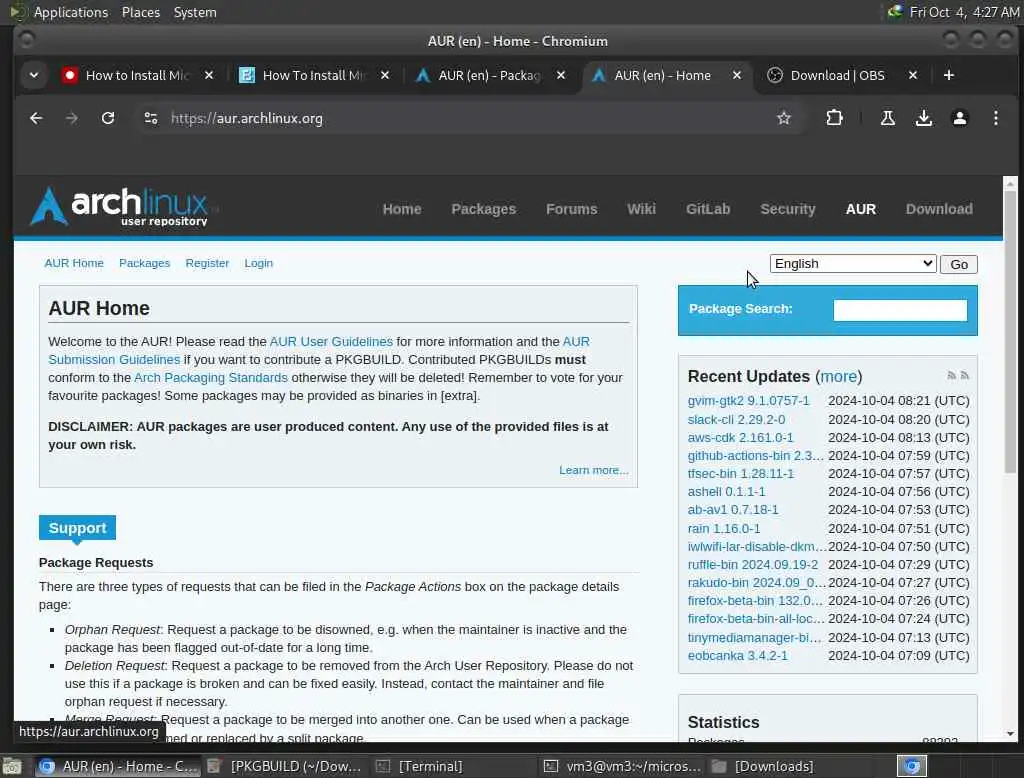This screenshot has width=1024, height=778.
Task: Click the Chromium workspace icon in bottom panel
Action: click(912, 766)
